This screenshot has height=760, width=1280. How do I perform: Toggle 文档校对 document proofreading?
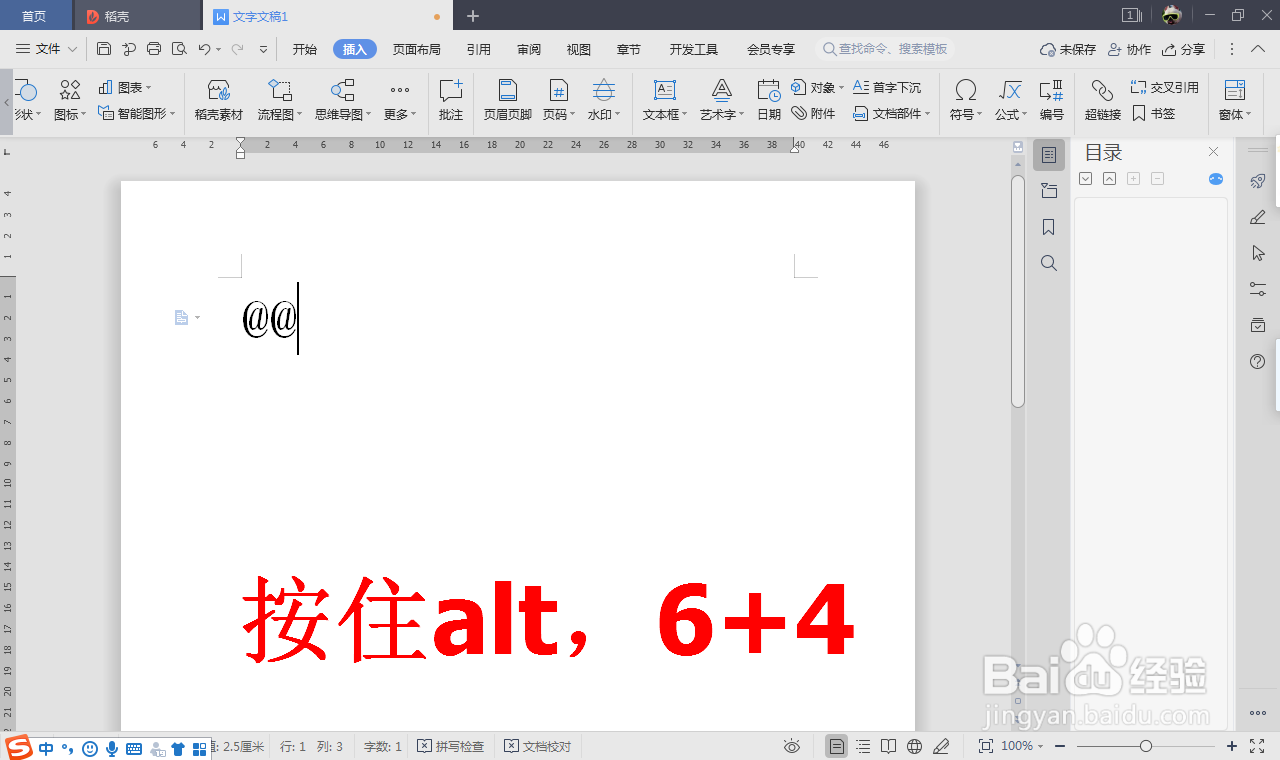click(538, 746)
